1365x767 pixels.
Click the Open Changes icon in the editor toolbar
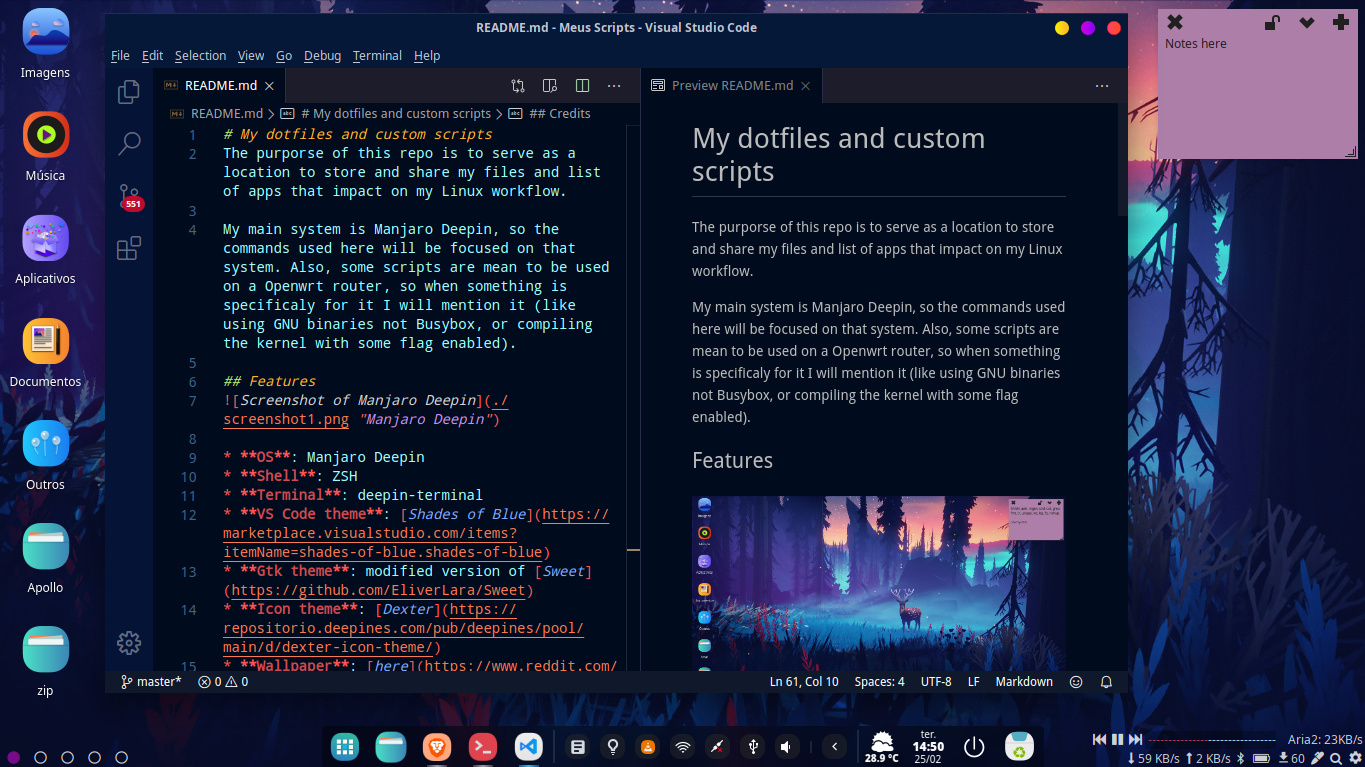tap(518, 86)
